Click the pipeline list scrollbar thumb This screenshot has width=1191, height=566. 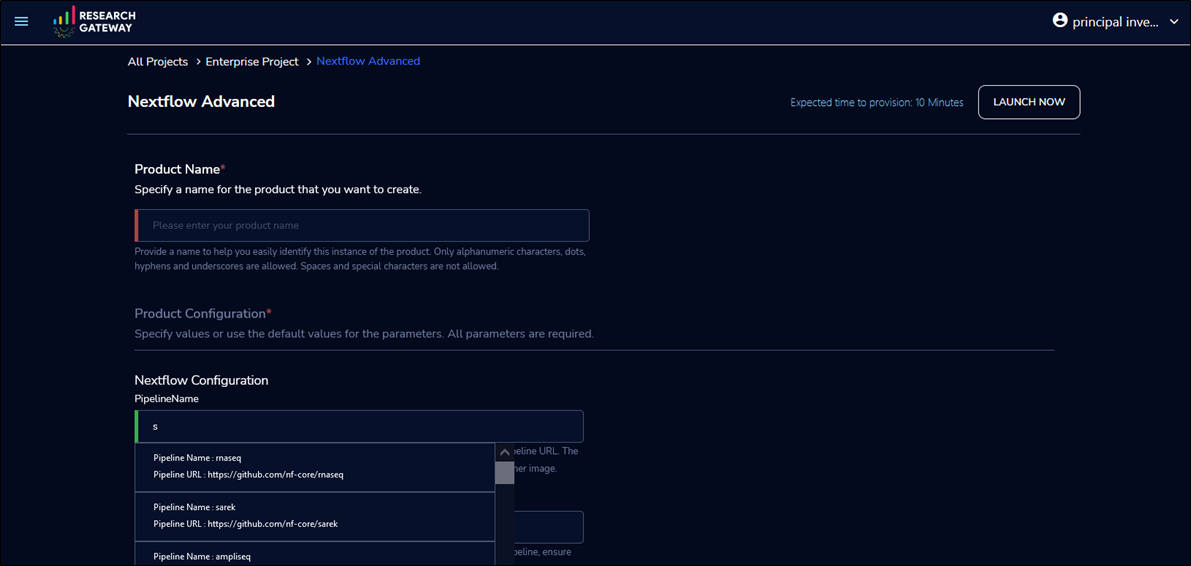coord(504,472)
